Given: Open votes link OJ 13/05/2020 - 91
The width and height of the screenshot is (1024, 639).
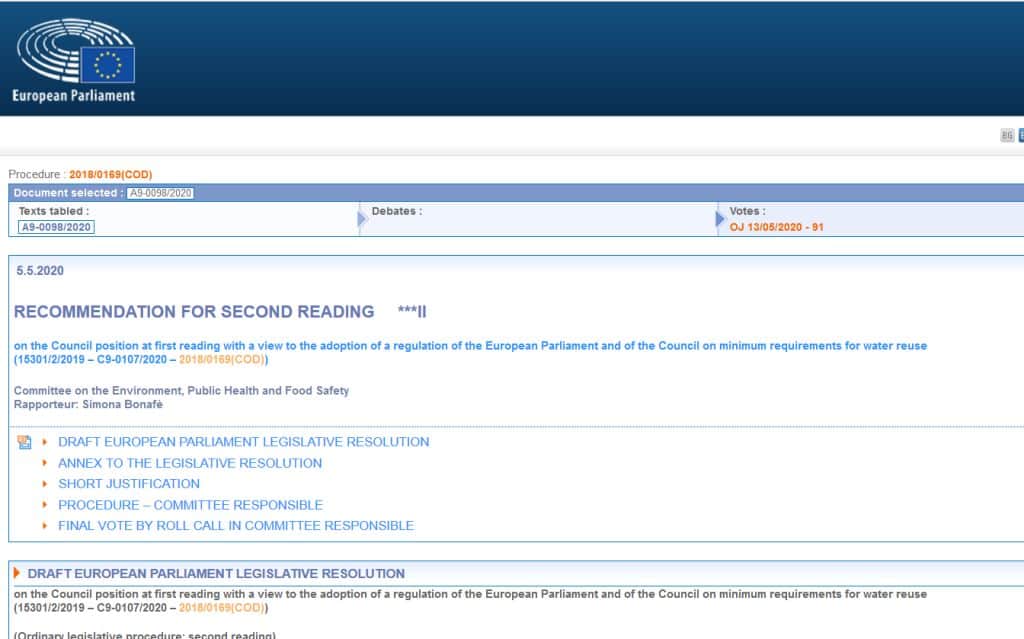Looking at the screenshot, I should pos(776,227).
